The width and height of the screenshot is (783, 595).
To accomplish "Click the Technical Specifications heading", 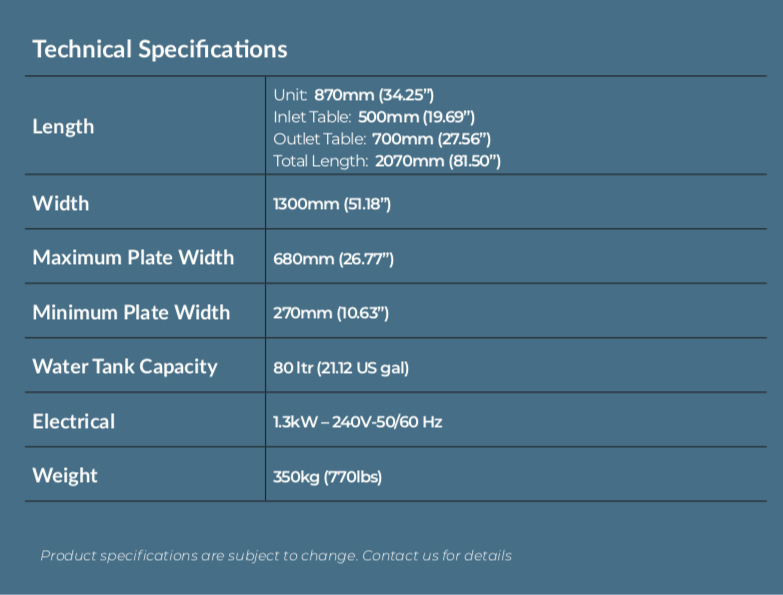I will (x=159, y=49).
